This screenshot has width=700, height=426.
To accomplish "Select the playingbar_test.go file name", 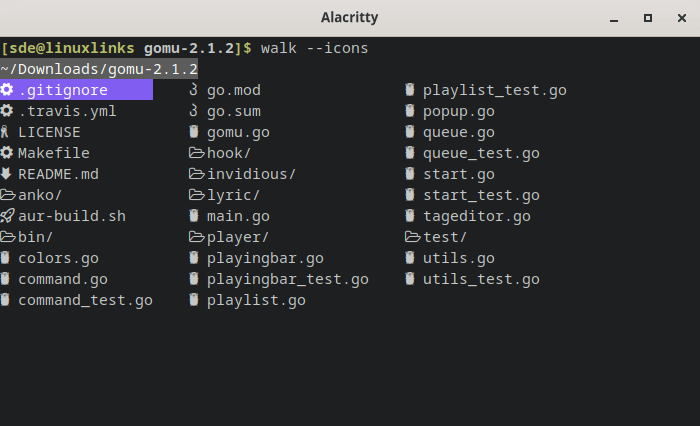I will [288, 280].
